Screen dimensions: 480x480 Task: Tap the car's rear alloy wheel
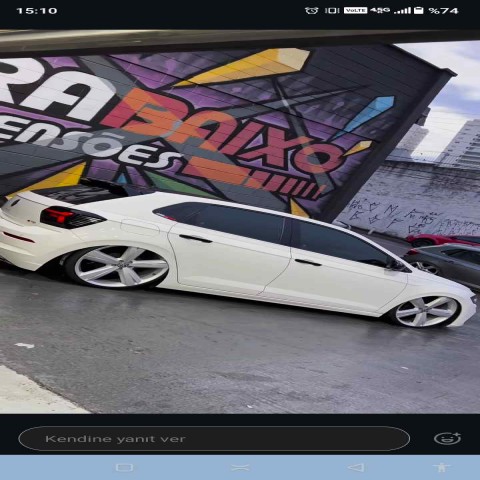(x=119, y=267)
